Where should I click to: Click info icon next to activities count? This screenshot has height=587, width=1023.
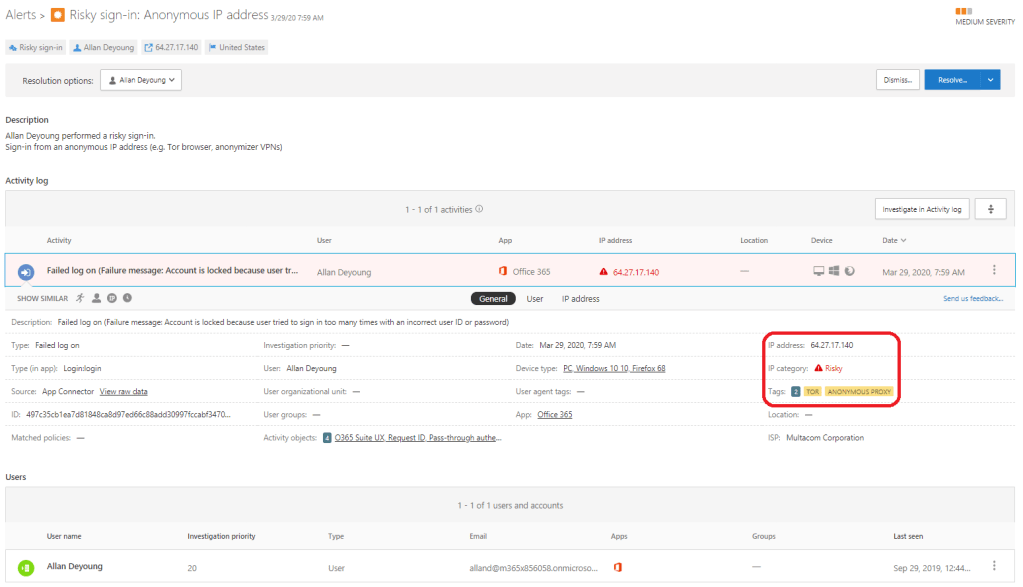click(x=480, y=209)
